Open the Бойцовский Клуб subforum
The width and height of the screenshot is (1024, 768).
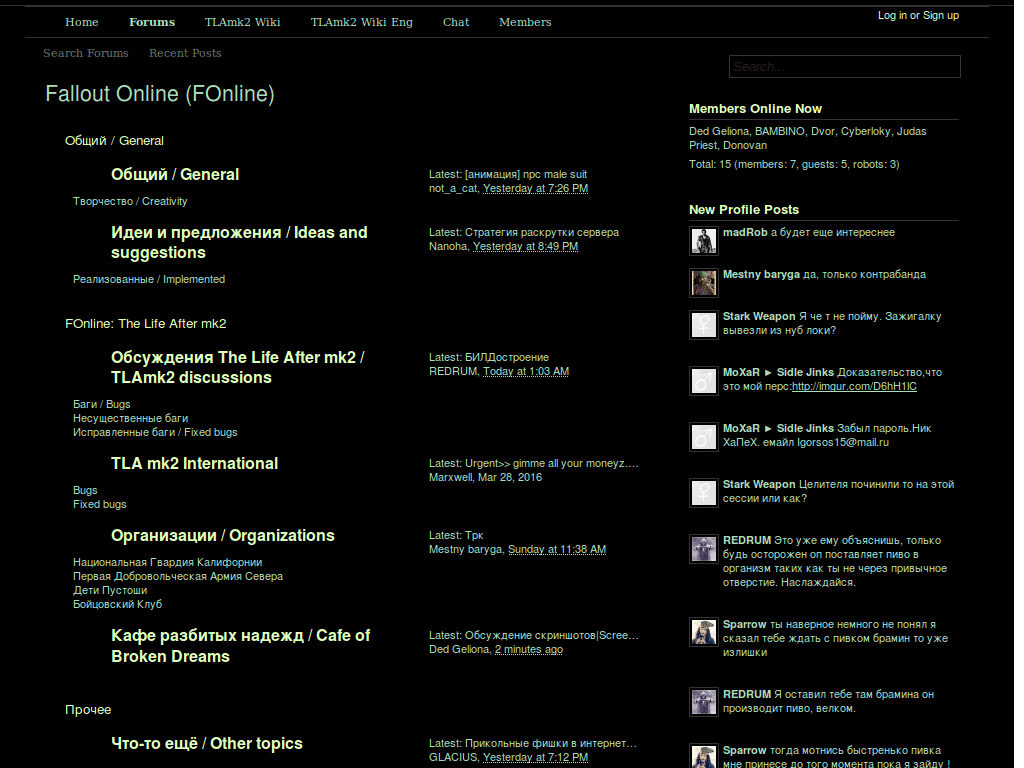point(118,604)
